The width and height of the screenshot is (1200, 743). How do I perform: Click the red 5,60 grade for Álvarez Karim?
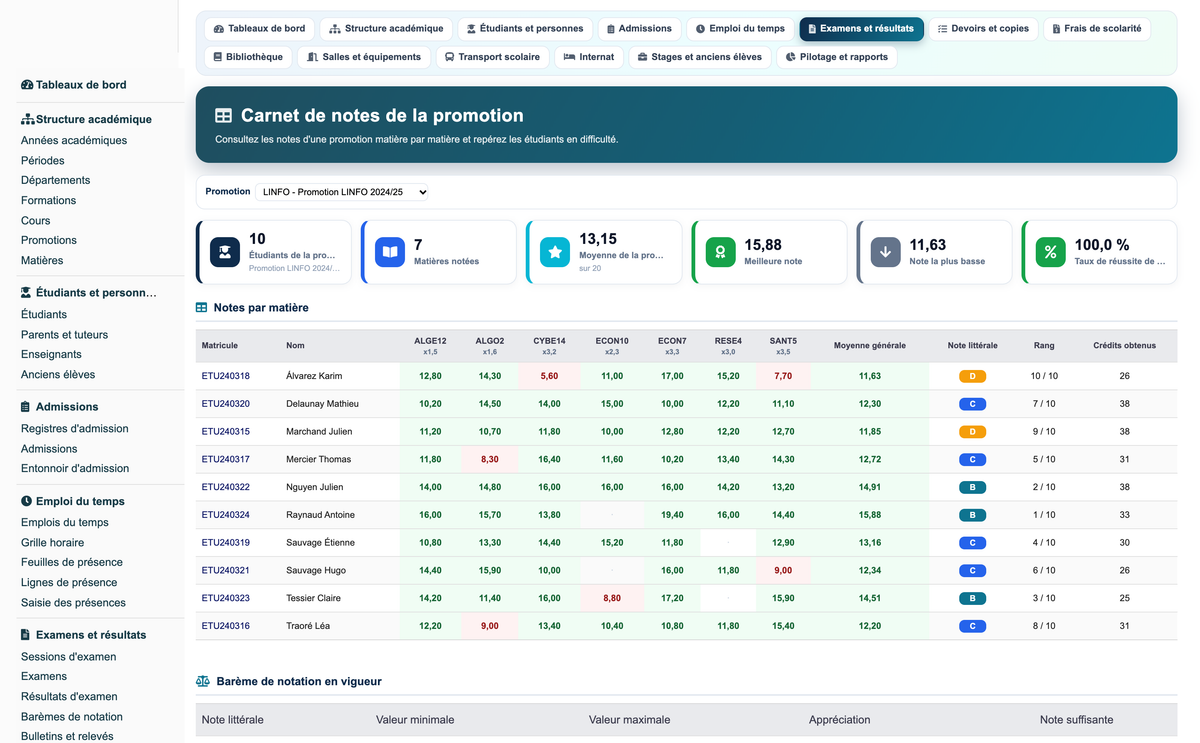coord(549,376)
